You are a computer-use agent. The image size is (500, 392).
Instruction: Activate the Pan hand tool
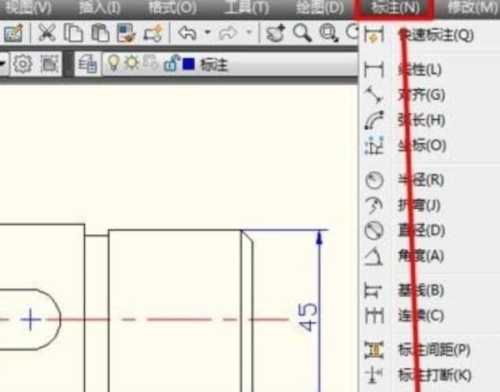(275, 33)
